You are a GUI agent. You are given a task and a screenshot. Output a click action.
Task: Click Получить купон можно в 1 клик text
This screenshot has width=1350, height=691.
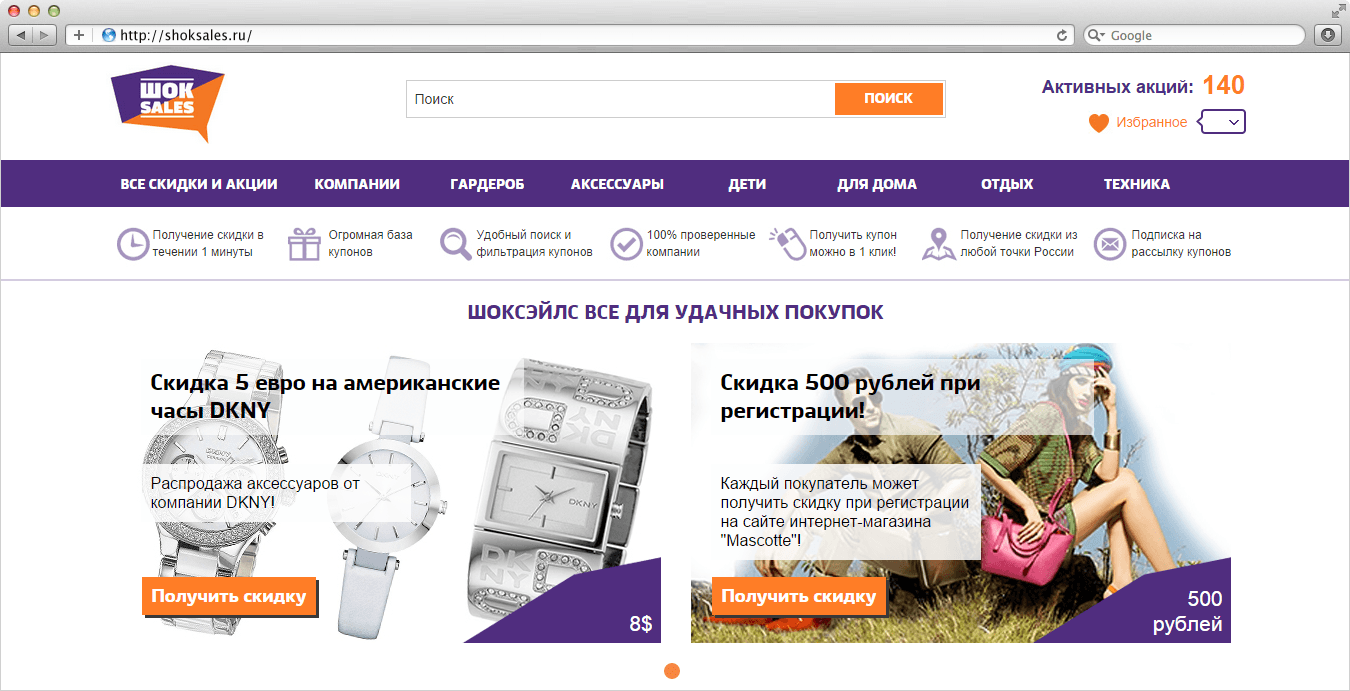tap(853, 243)
